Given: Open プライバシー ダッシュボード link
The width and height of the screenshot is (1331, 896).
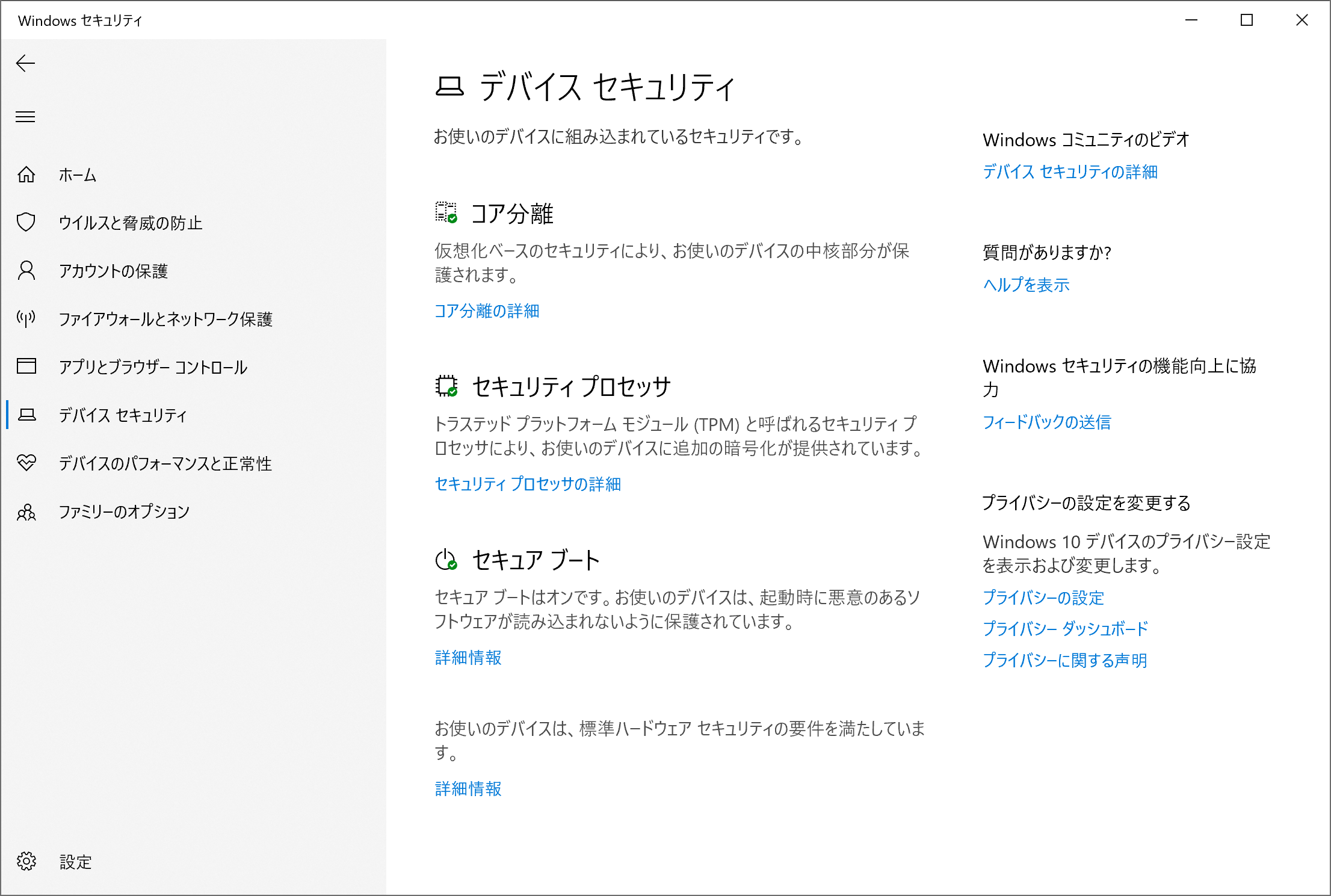Looking at the screenshot, I should point(1065,629).
